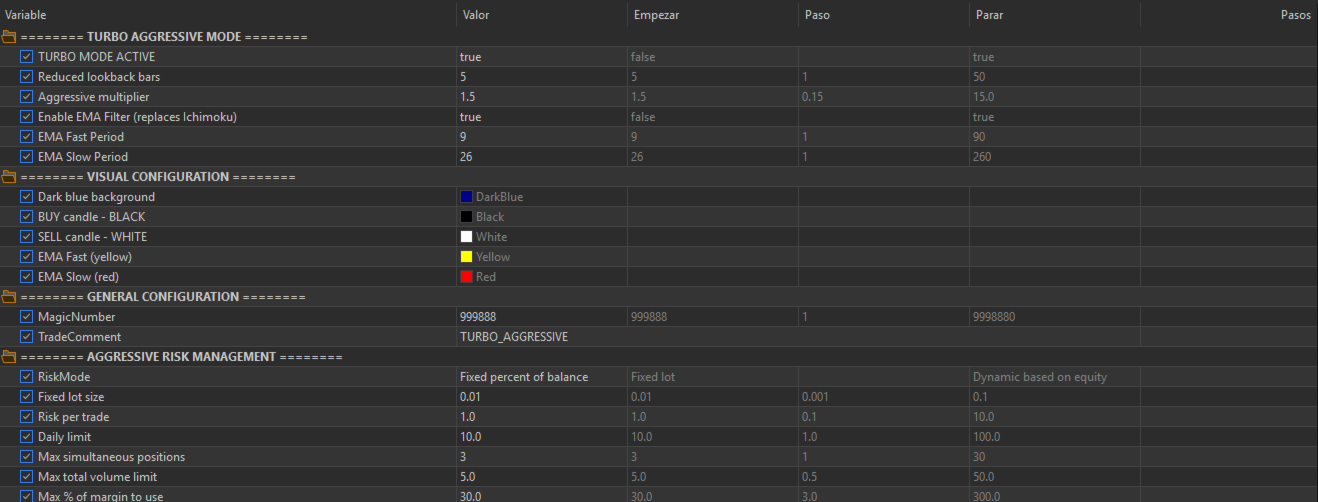The image size is (1318, 502).
Task: Click the EMA Slow Period value 26
Action: pyautogui.click(x=466, y=157)
